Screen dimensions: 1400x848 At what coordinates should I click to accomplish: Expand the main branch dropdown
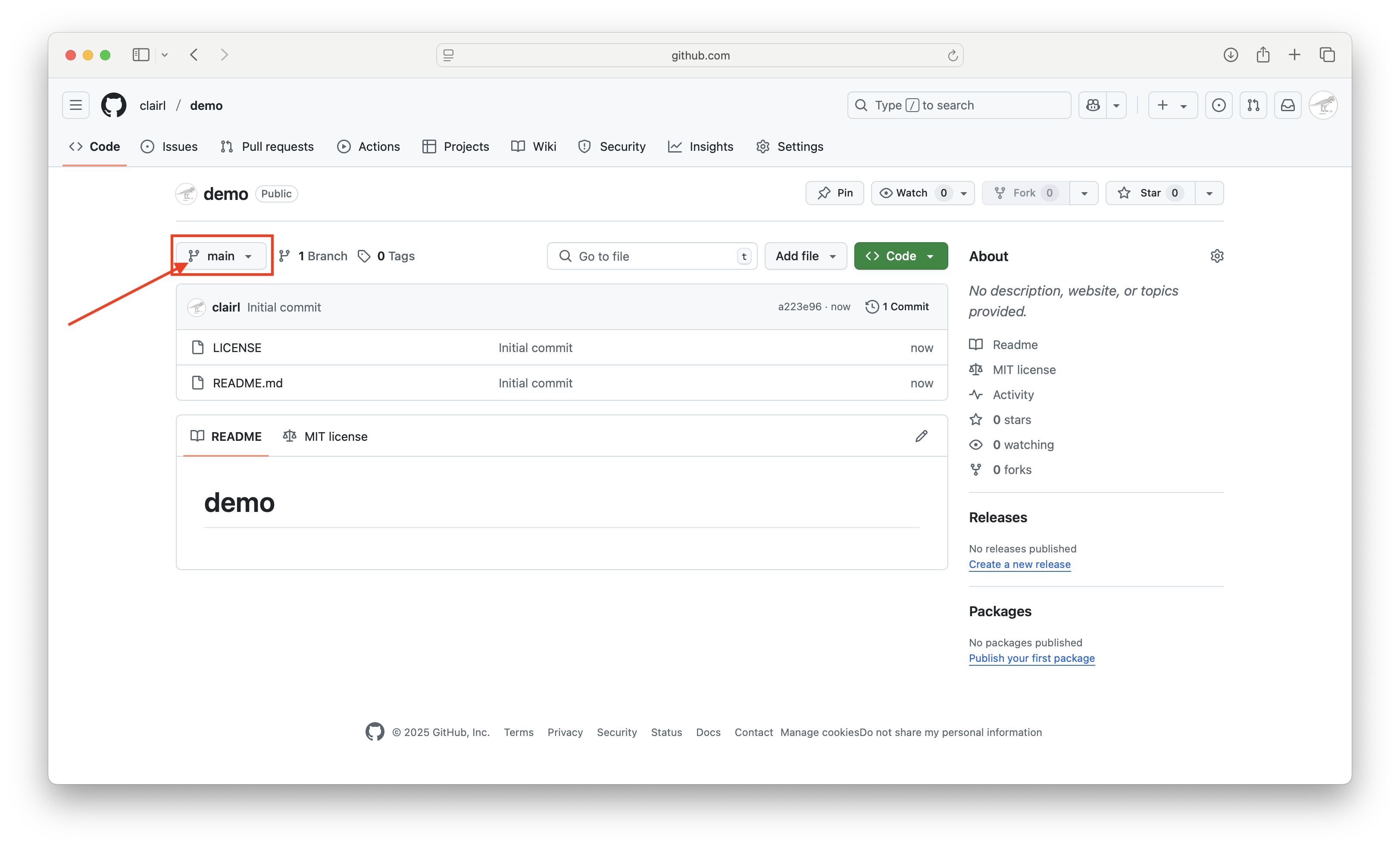[221, 256]
